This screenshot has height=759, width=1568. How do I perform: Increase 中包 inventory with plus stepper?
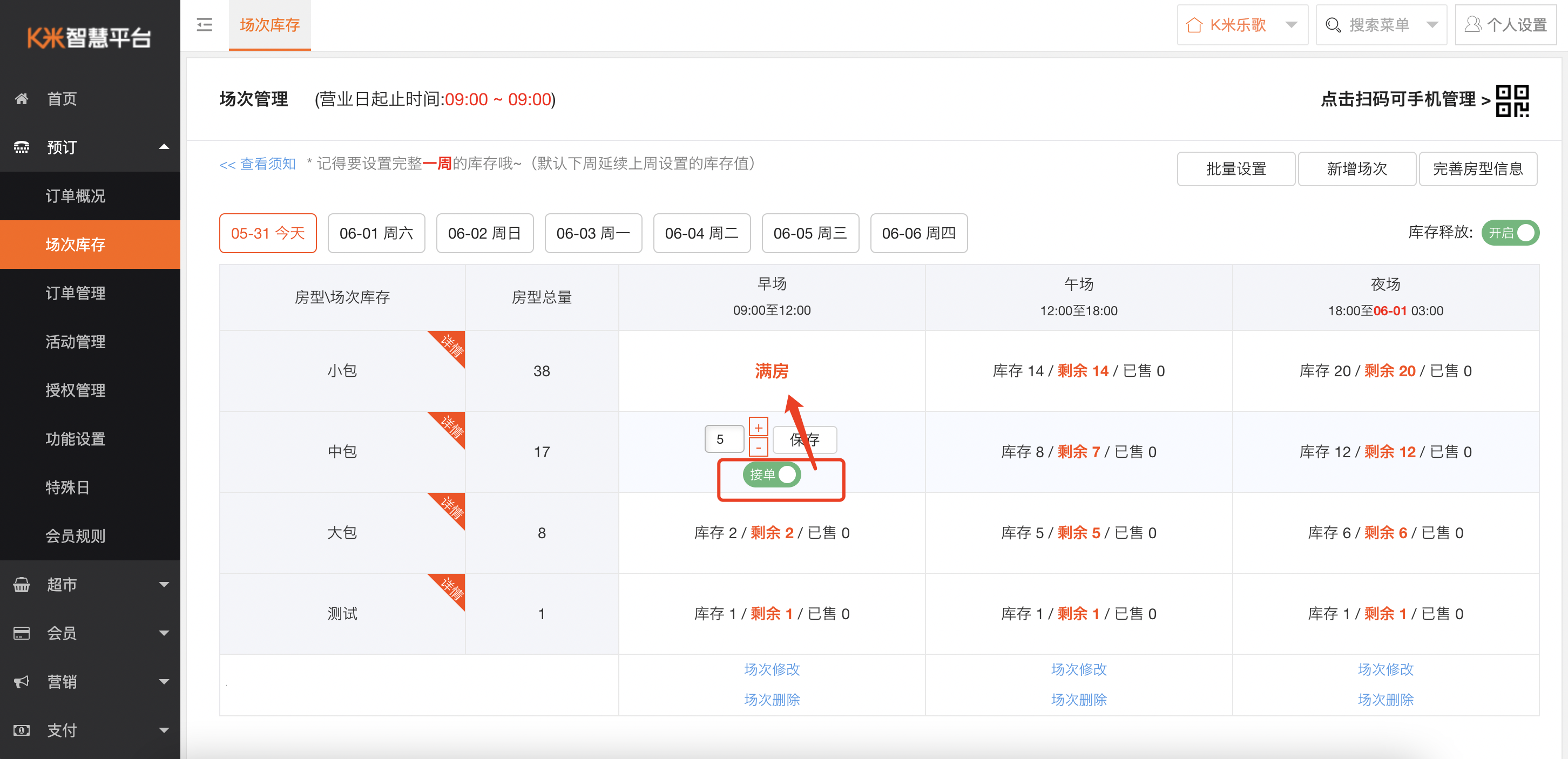pyautogui.click(x=759, y=428)
